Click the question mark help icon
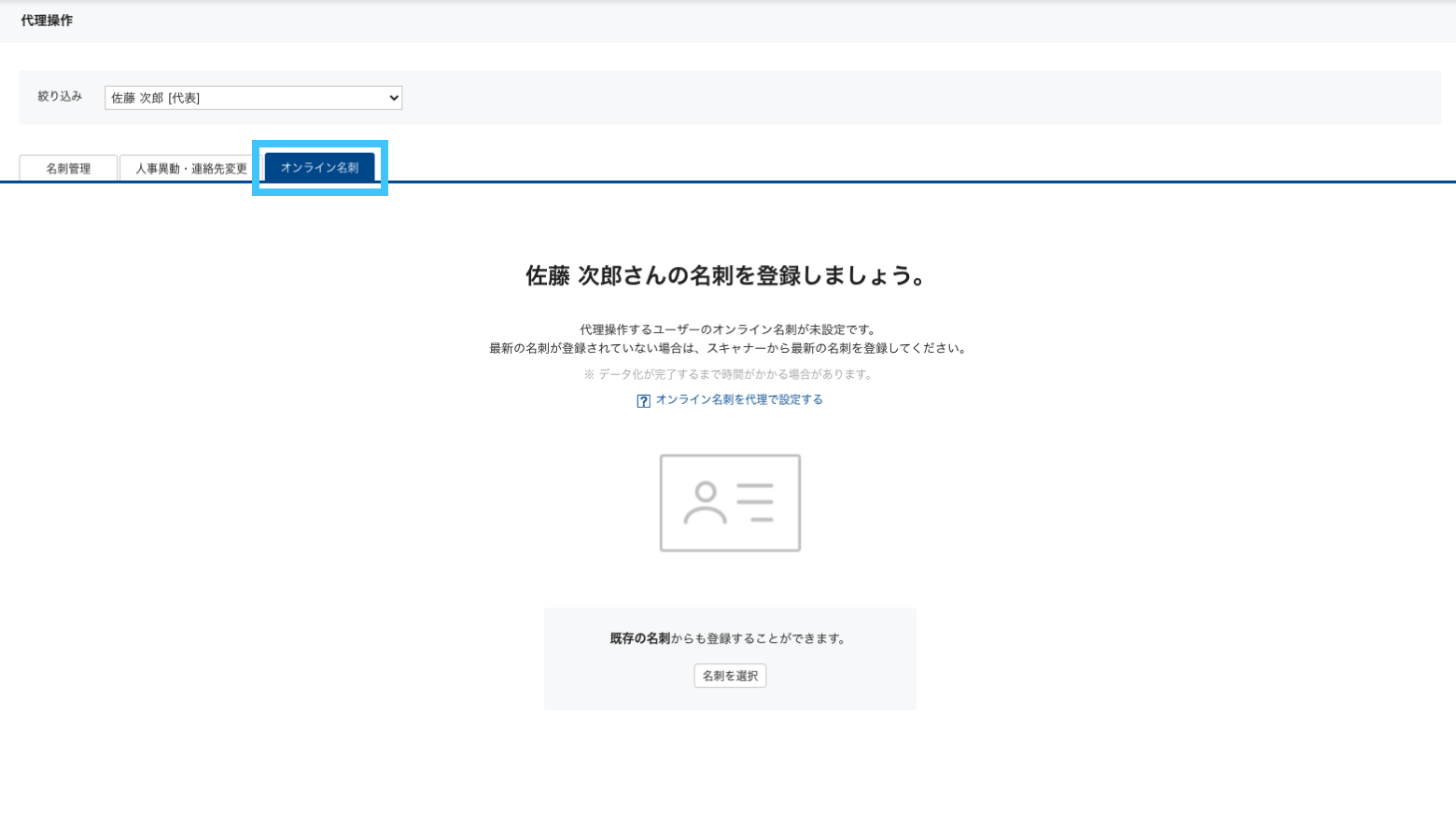Viewport: 1456px width, 823px height. pyautogui.click(x=643, y=401)
